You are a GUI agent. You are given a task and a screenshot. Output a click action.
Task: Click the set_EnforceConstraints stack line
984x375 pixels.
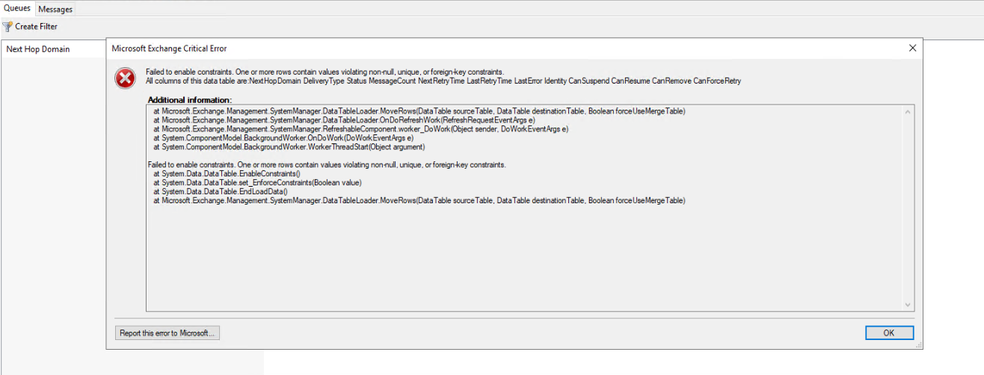[x=258, y=183]
